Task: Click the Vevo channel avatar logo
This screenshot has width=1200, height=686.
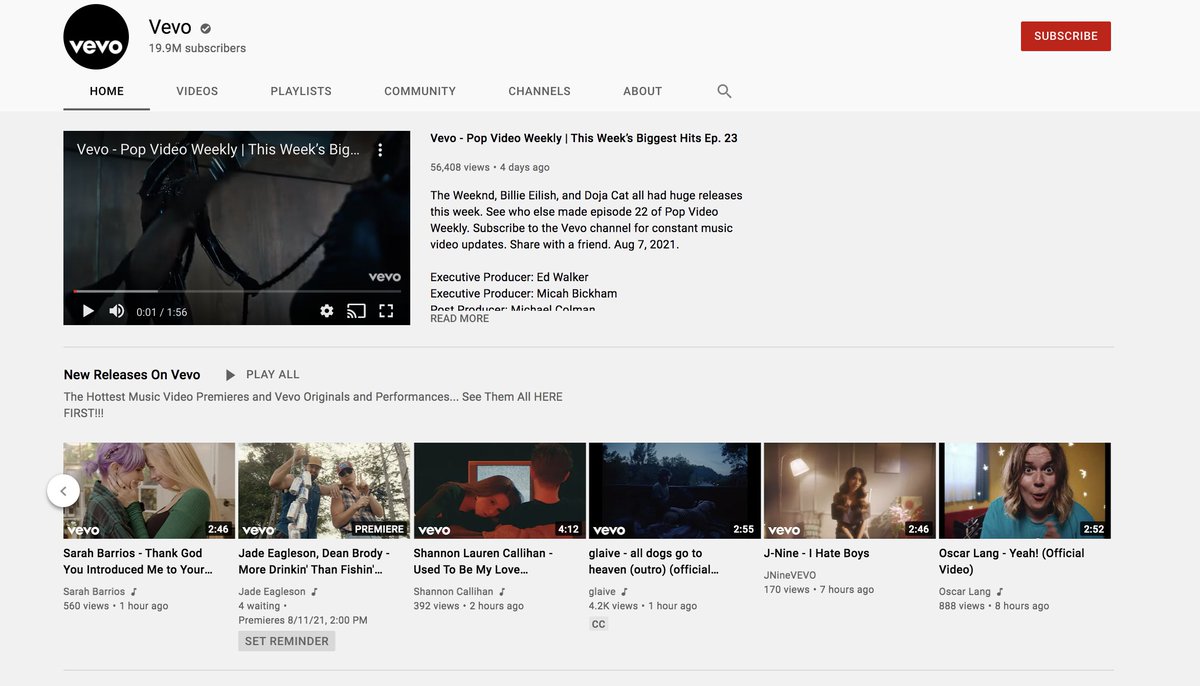Action: pyautogui.click(x=96, y=37)
